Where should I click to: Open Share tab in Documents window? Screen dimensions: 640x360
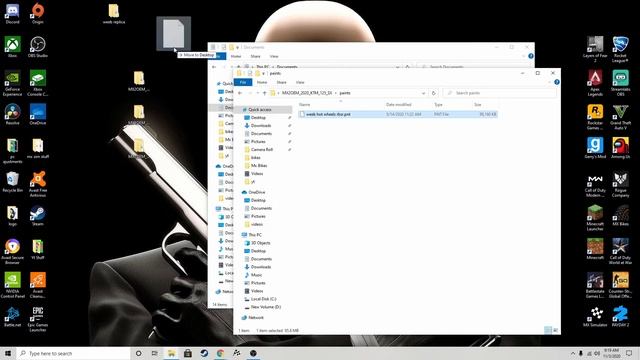256,56
